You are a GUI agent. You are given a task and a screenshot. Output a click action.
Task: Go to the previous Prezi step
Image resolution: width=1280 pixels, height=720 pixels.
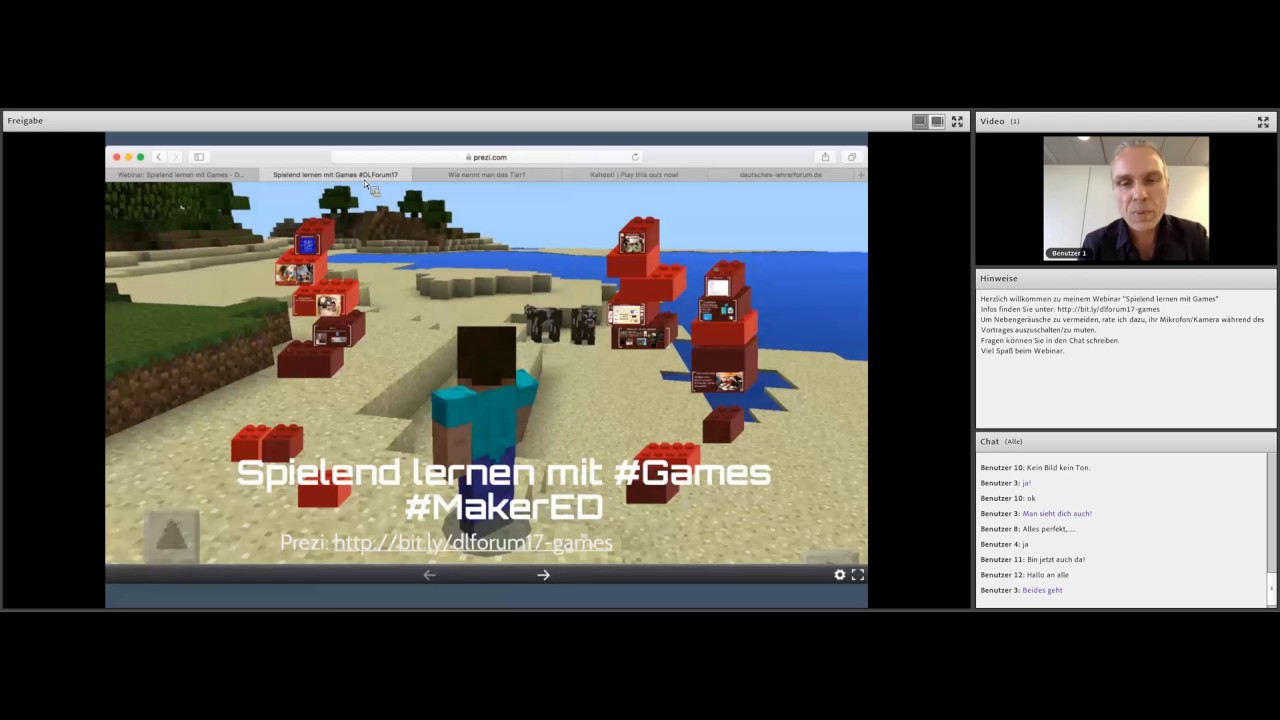(x=429, y=575)
